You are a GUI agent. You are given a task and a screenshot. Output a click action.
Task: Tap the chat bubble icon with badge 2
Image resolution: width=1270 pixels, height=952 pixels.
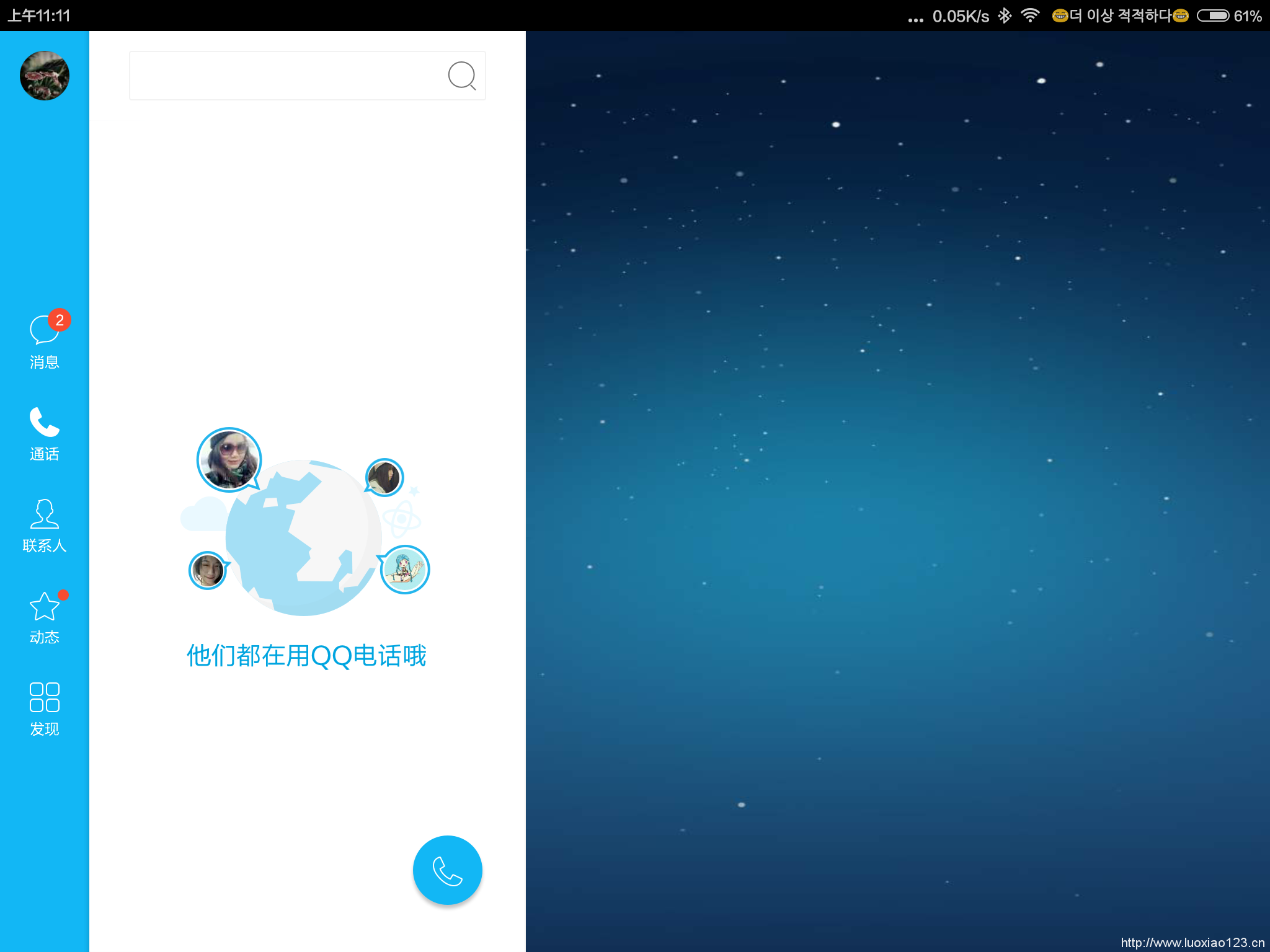pyautogui.click(x=44, y=330)
